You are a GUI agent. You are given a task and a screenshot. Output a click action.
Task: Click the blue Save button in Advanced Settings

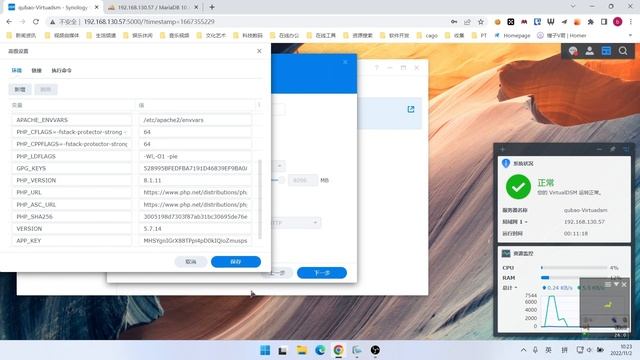tap(236, 262)
